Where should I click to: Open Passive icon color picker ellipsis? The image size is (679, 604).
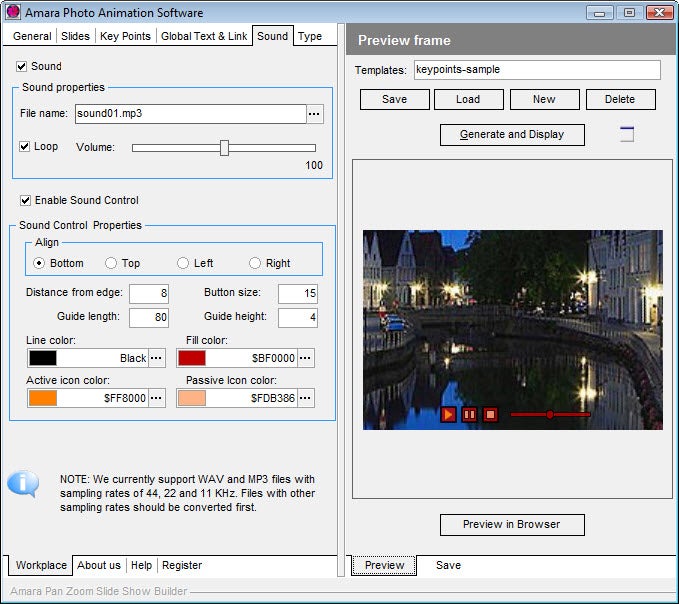306,398
